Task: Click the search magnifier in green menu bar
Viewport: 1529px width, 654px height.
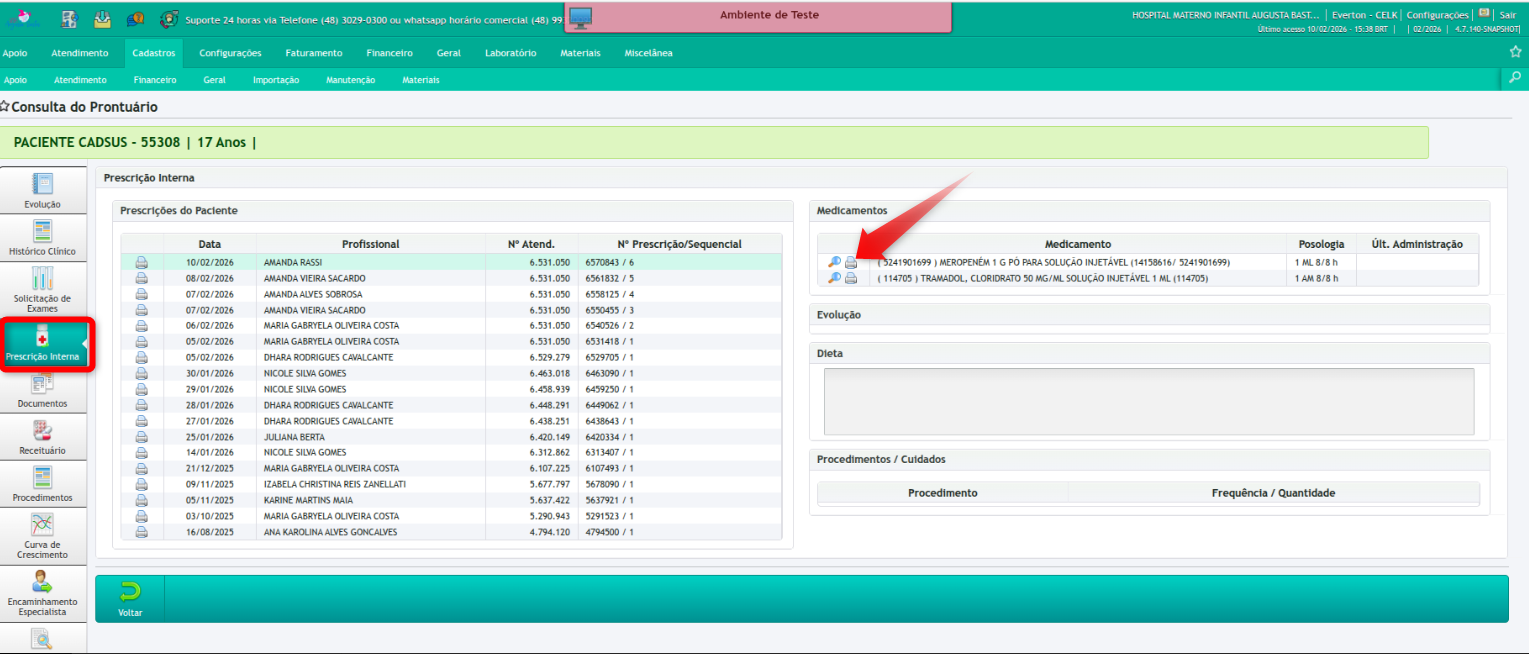Action: tap(1515, 78)
